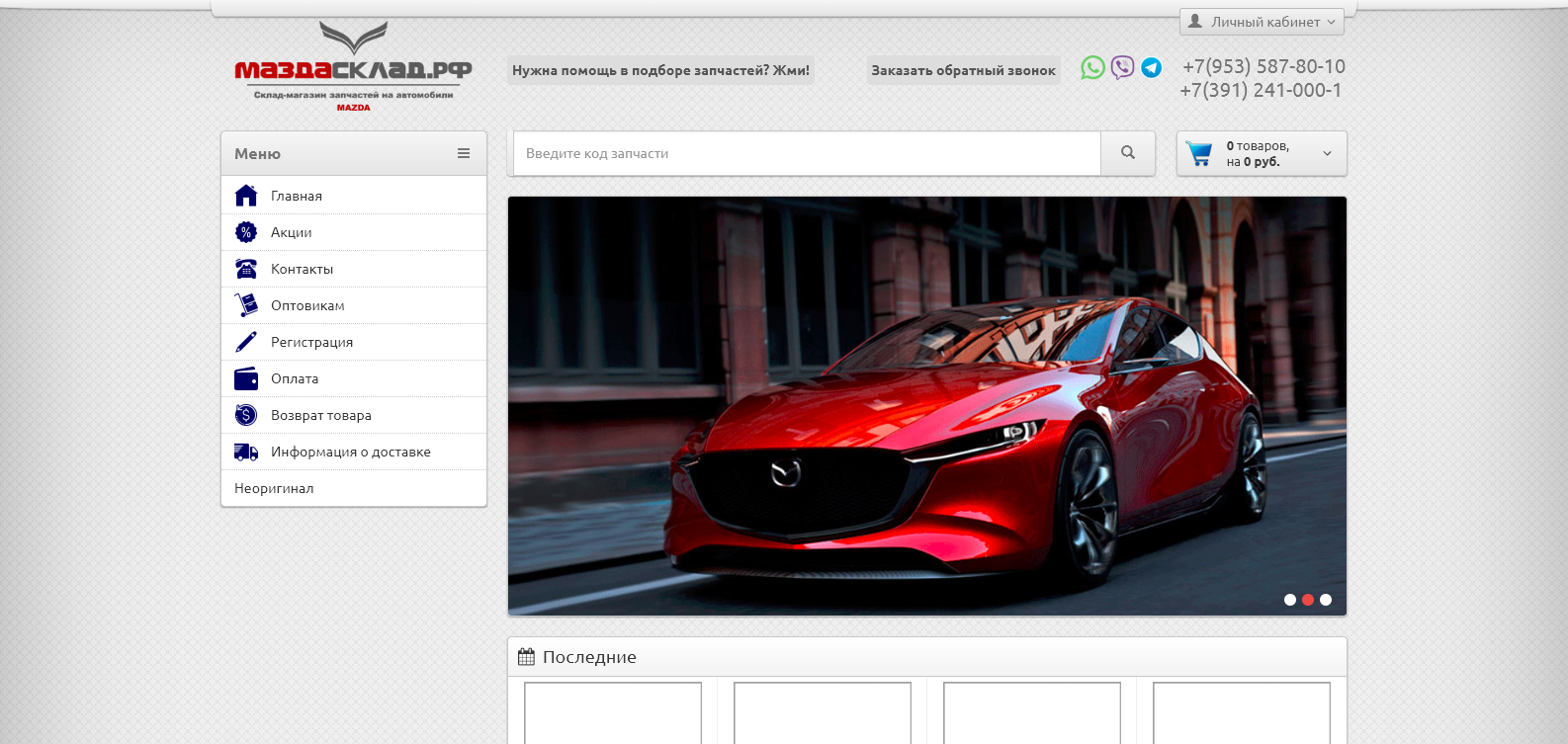
Task: Click the magnifier search button
Action: [1128, 153]
